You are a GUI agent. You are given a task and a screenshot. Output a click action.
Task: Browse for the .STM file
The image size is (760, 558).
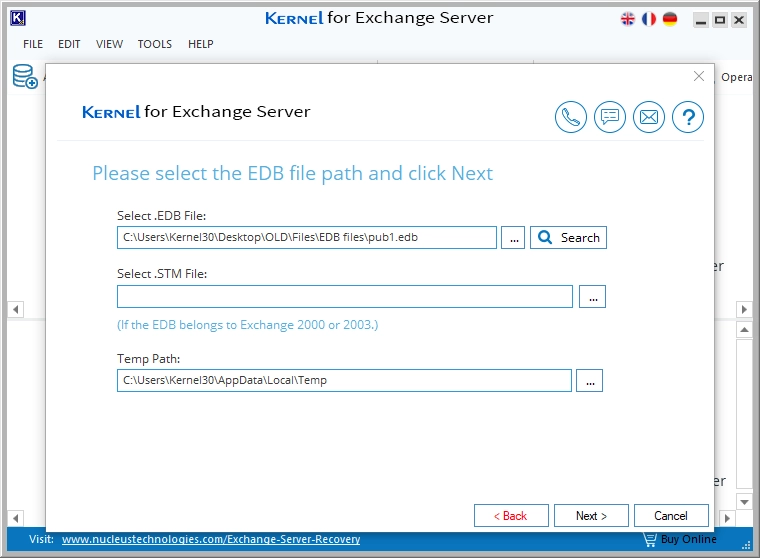[x=592, y=296]
